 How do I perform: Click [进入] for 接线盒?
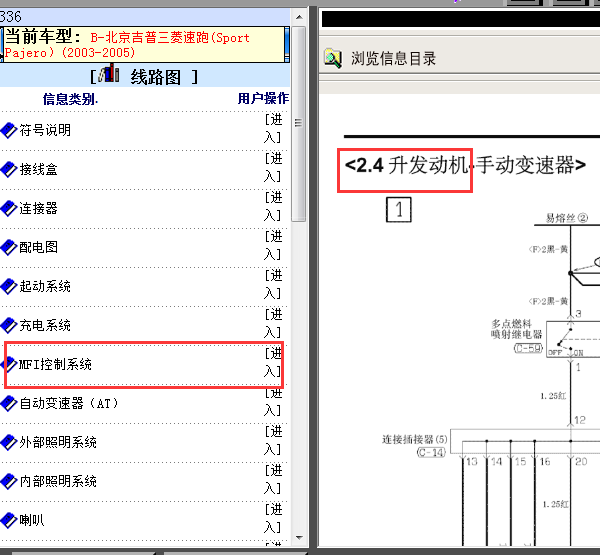[274, 168]
